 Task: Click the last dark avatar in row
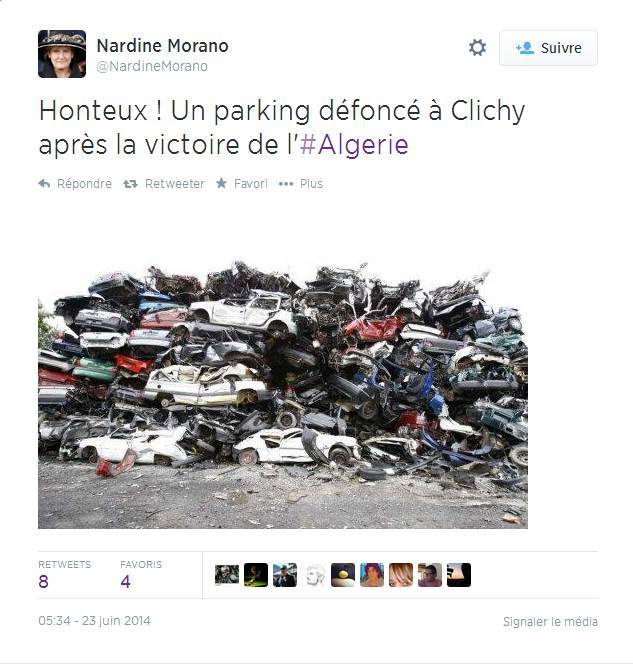[459, 575]
